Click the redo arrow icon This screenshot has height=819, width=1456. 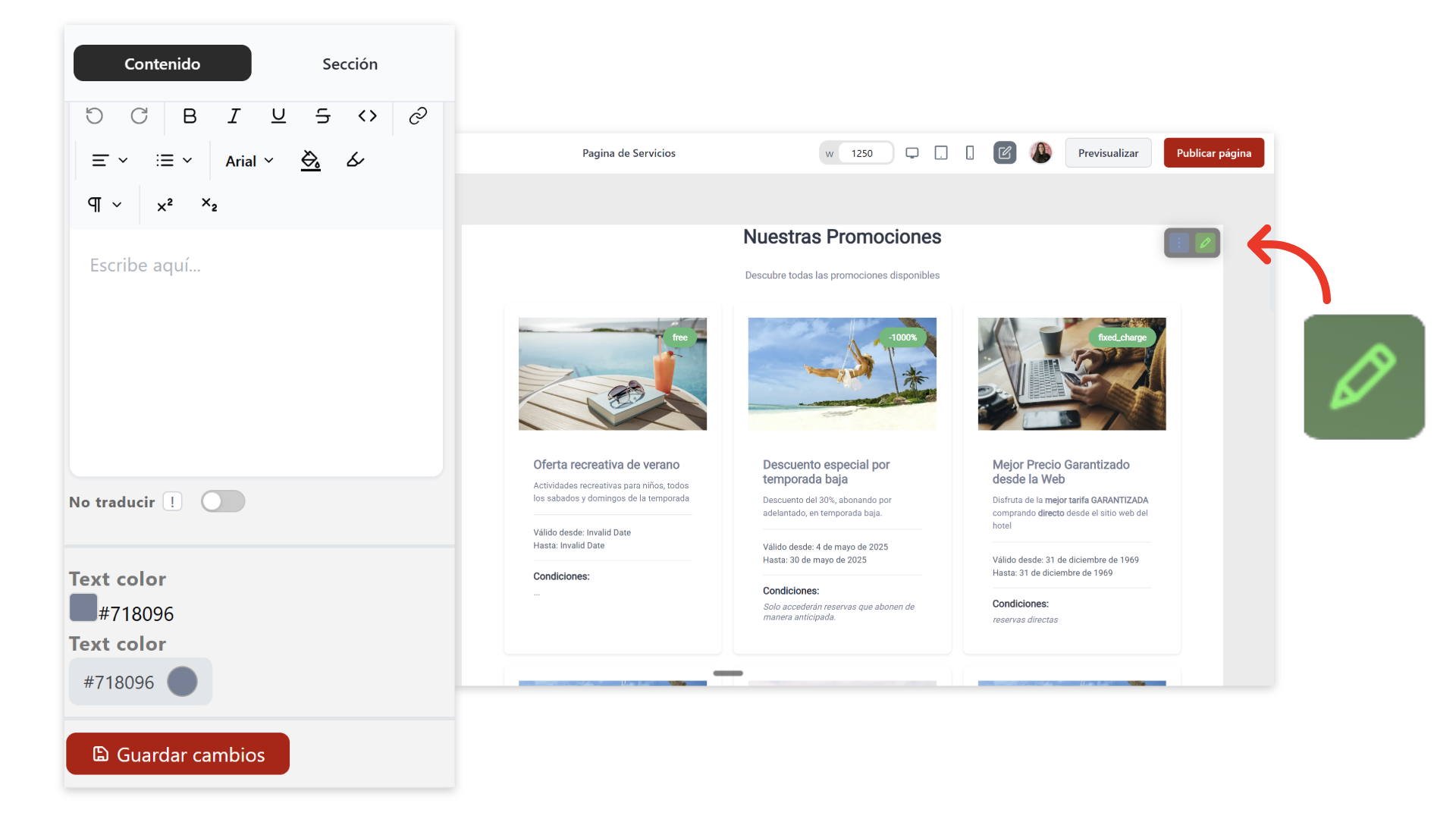point(139,116)
